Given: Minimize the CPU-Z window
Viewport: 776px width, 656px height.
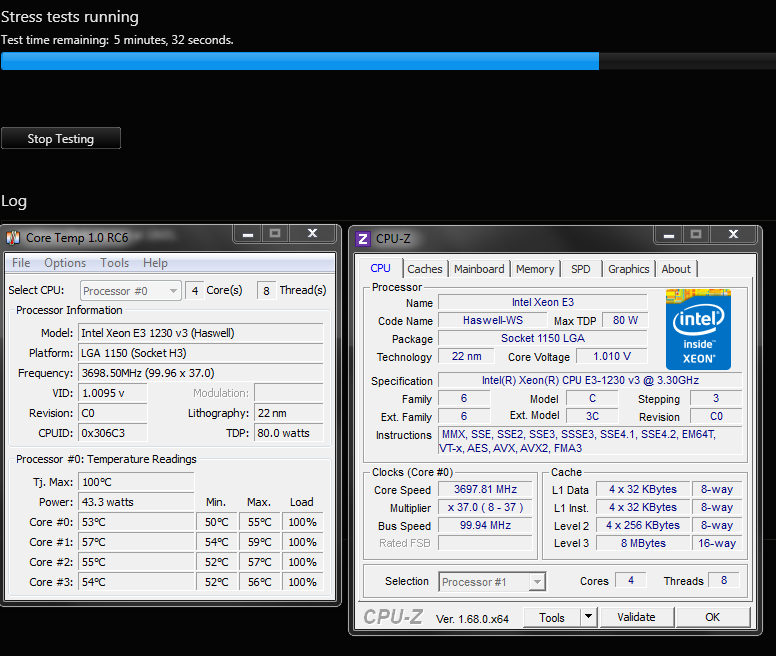Looking at the screenshot, I should (x=669, y=235).
